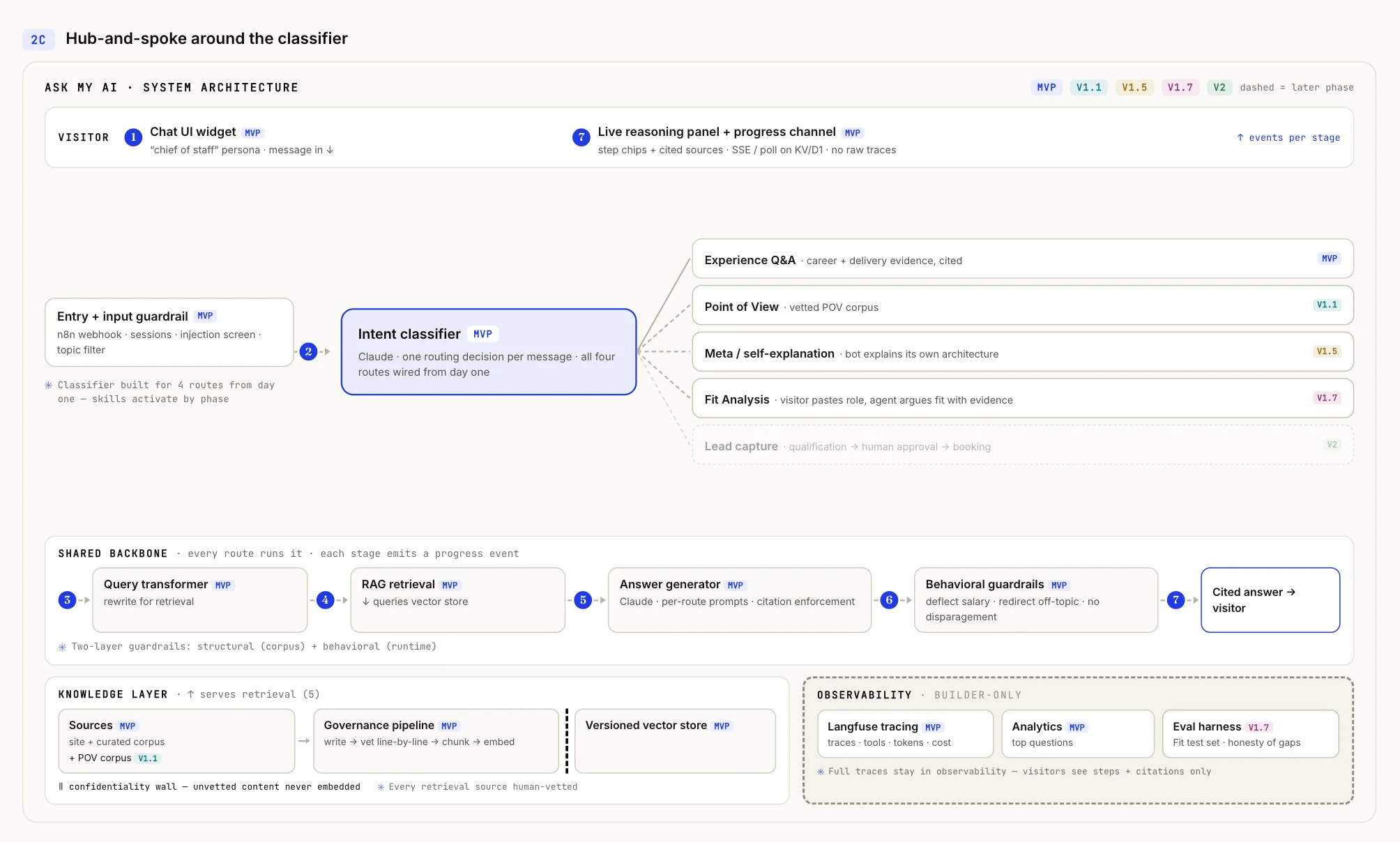Select the Meta / self-explanation route card
Viewport: 1400px width, 842px height.
point(1022,352)
